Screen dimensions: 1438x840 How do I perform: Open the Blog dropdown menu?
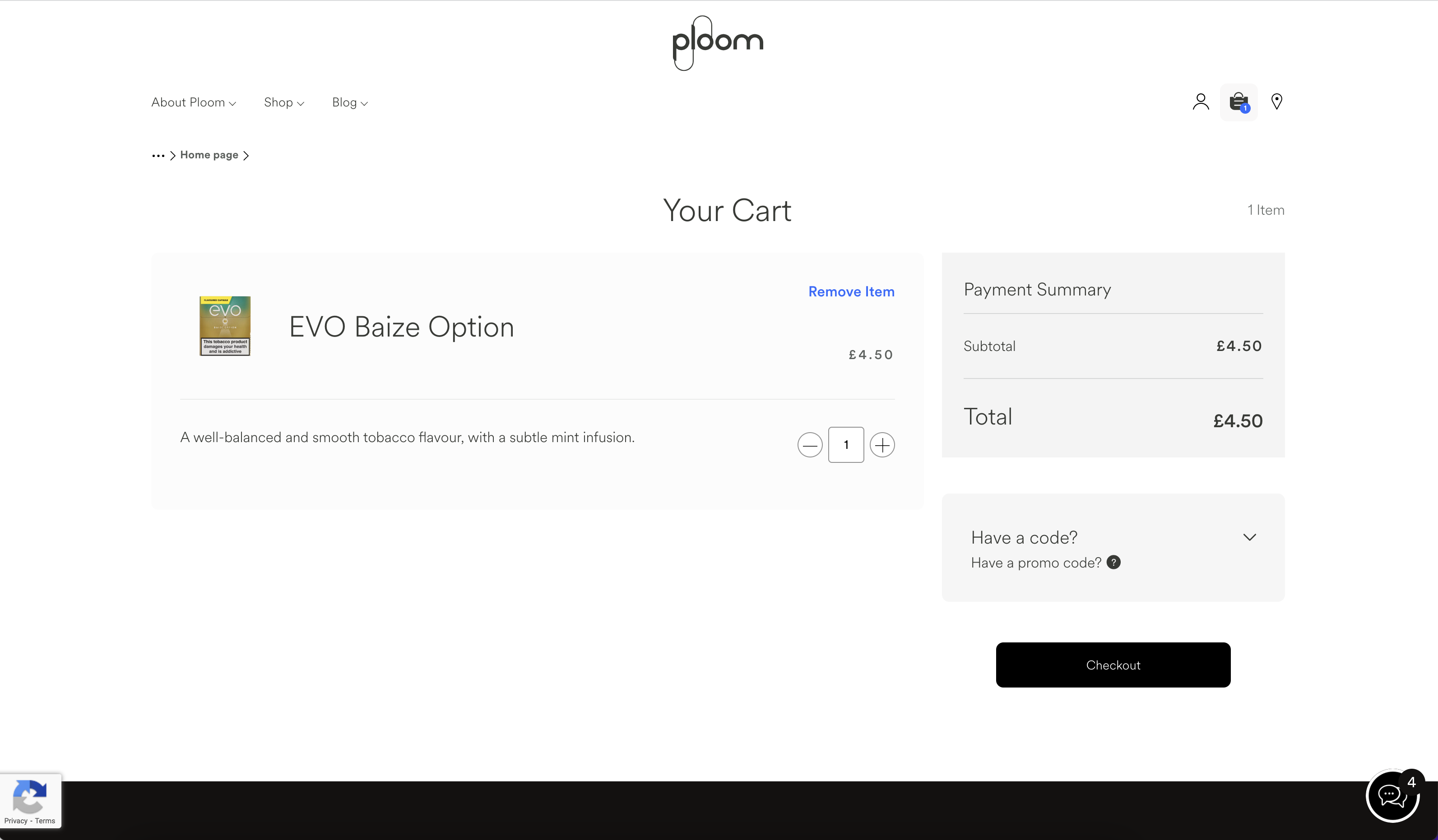(350, 103)
